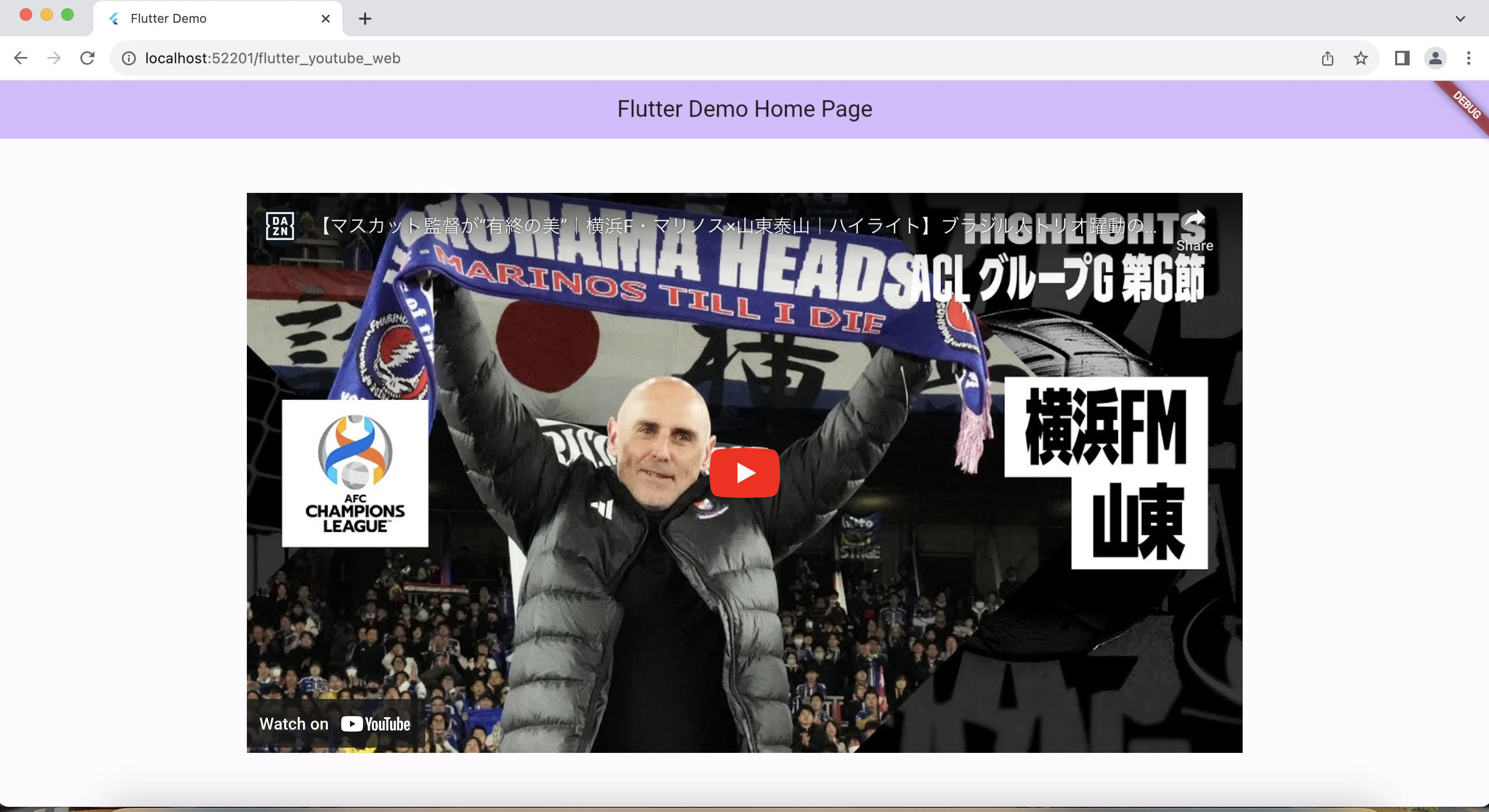Click the forward navigation arrow
1489x812 pixels.
pyautogui.click(x=54, y=58)
